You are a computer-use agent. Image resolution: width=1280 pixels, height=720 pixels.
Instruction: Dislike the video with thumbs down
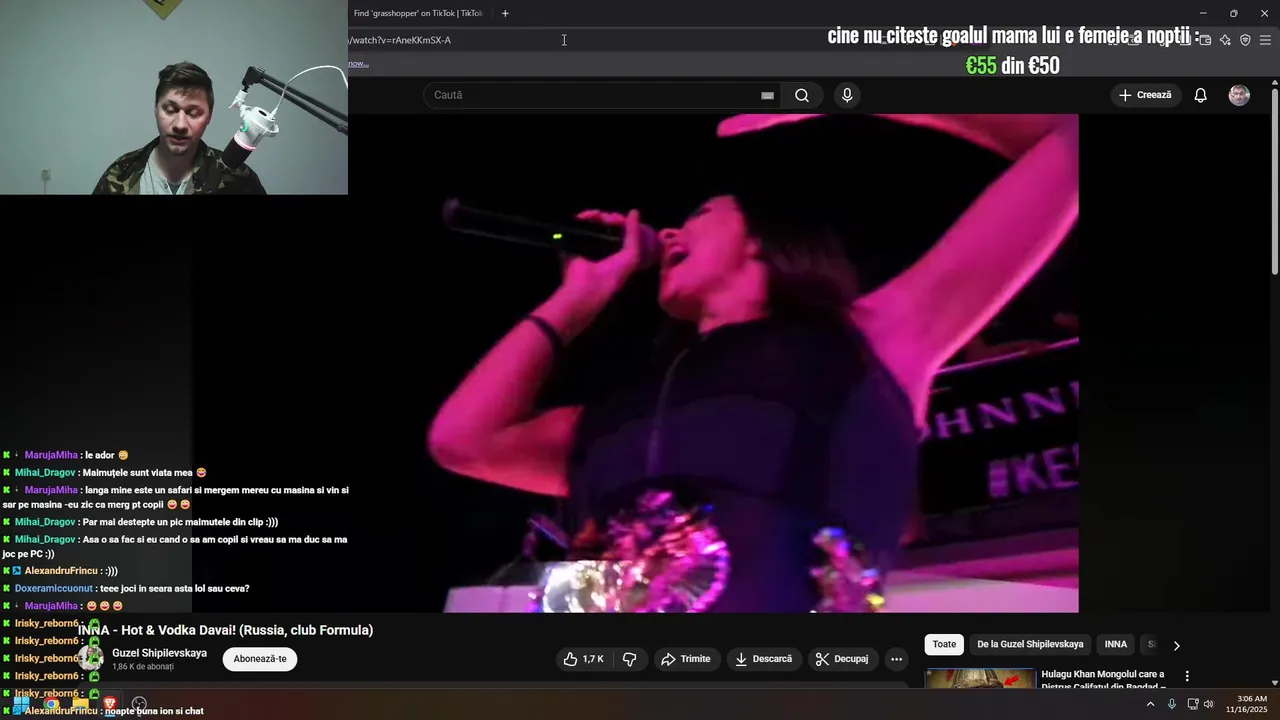(630, 659)
